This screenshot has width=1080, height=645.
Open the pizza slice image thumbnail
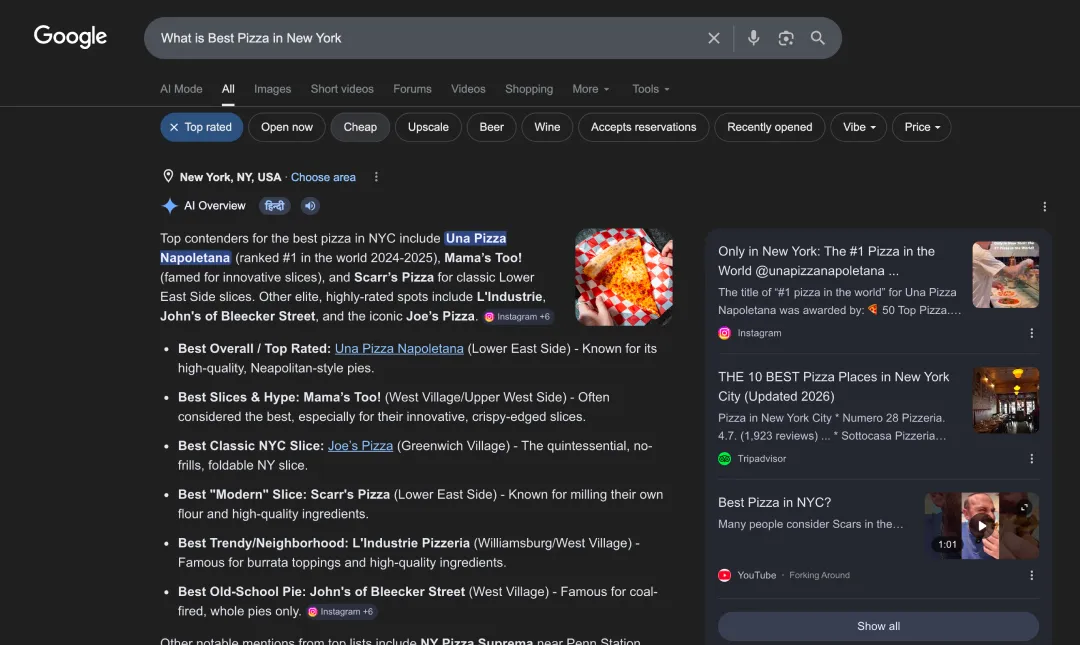click(623, 277)
